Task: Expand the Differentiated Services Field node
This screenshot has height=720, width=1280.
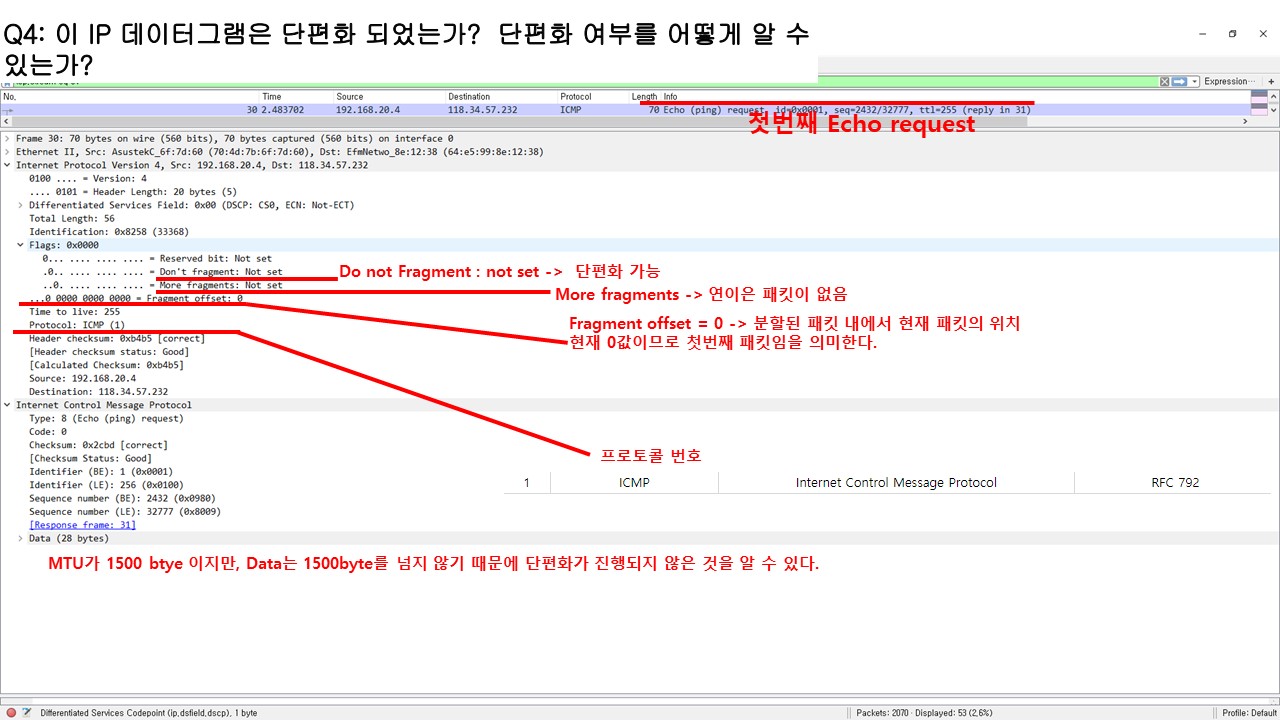Action: (x=21, y=205)
